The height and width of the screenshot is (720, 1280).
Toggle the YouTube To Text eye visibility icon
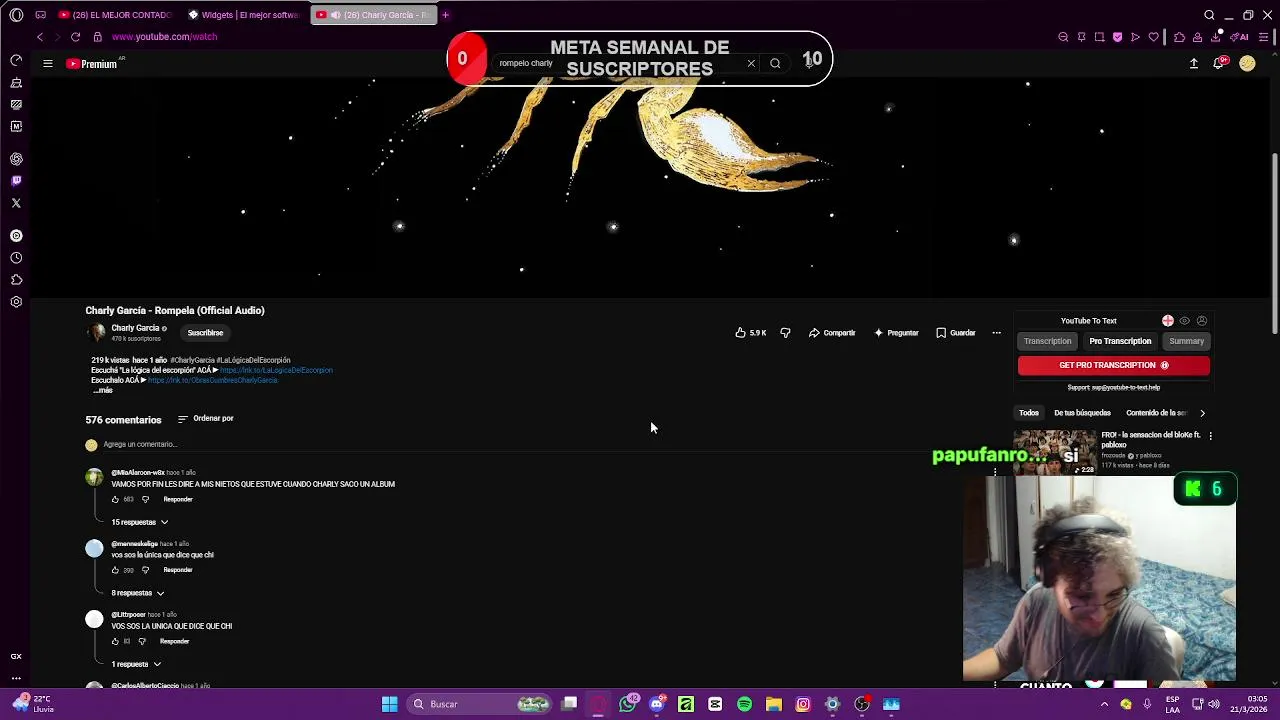pos(1185,321)
